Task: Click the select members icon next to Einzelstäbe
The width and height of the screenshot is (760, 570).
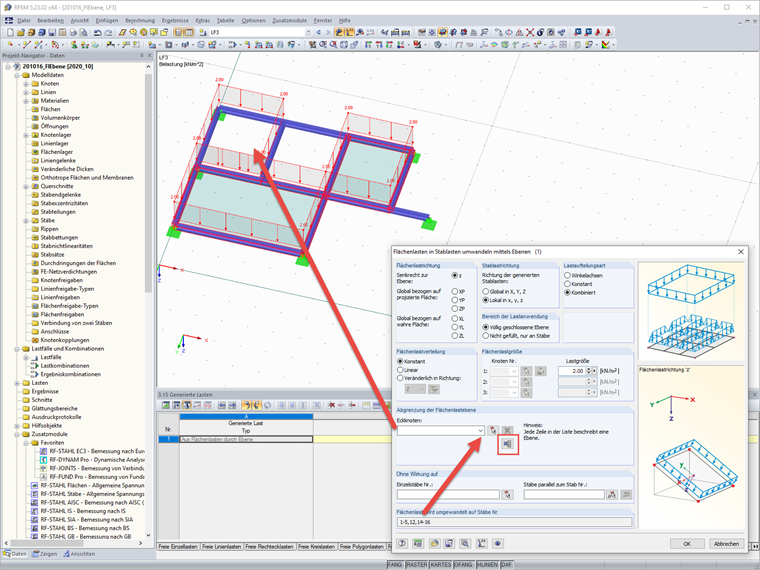Action: point(507,494)
